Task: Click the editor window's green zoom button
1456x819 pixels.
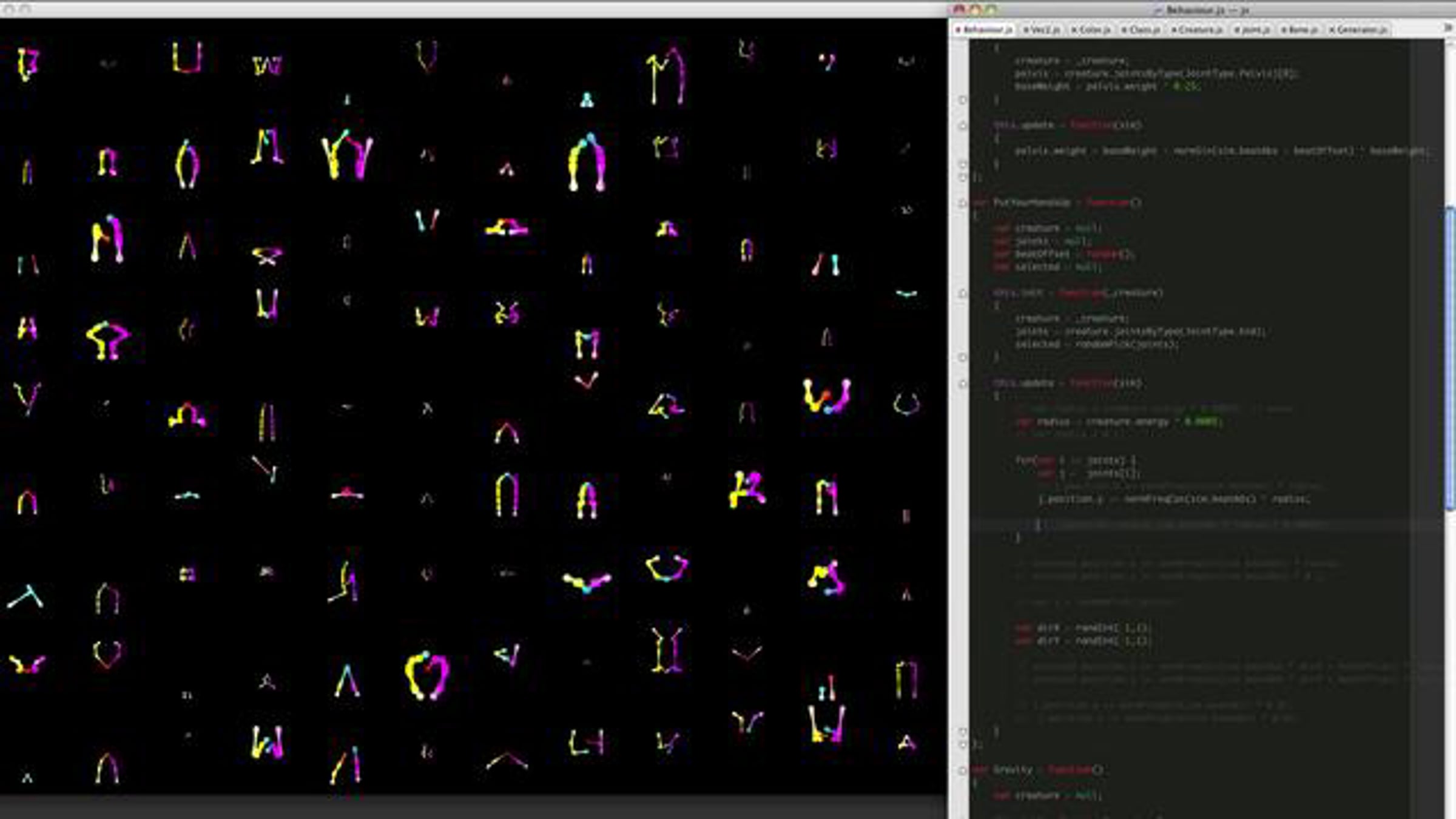Action: (991, 10)
